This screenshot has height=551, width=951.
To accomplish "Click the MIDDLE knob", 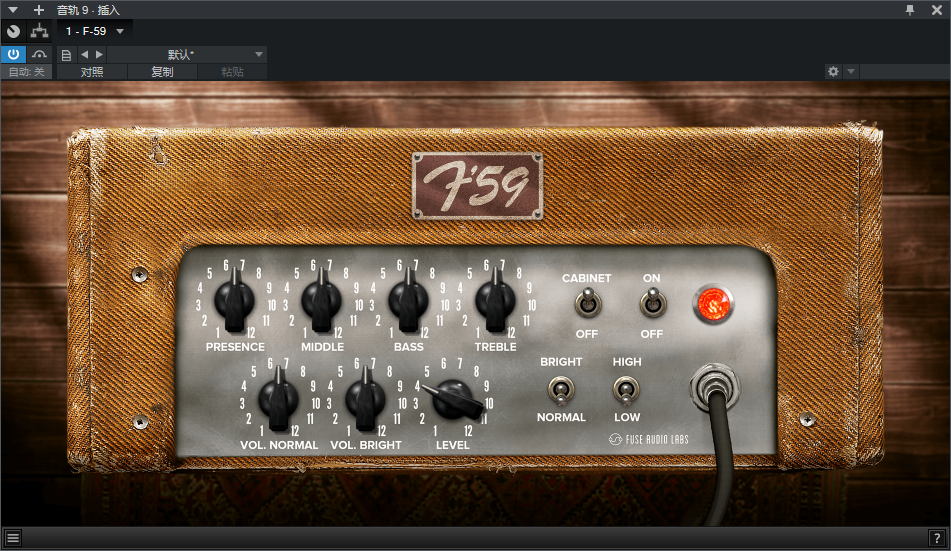I will tap(321, 300).
